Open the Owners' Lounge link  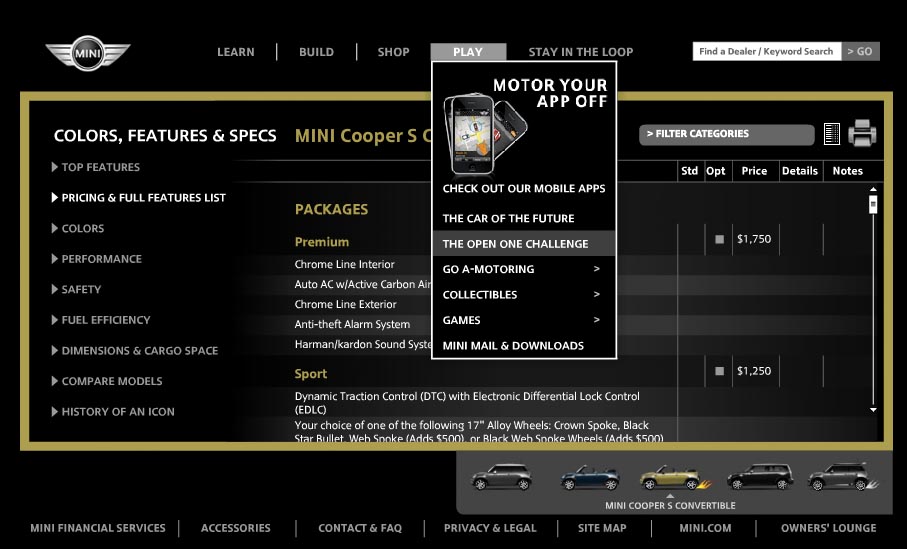[x=828, y=528]
